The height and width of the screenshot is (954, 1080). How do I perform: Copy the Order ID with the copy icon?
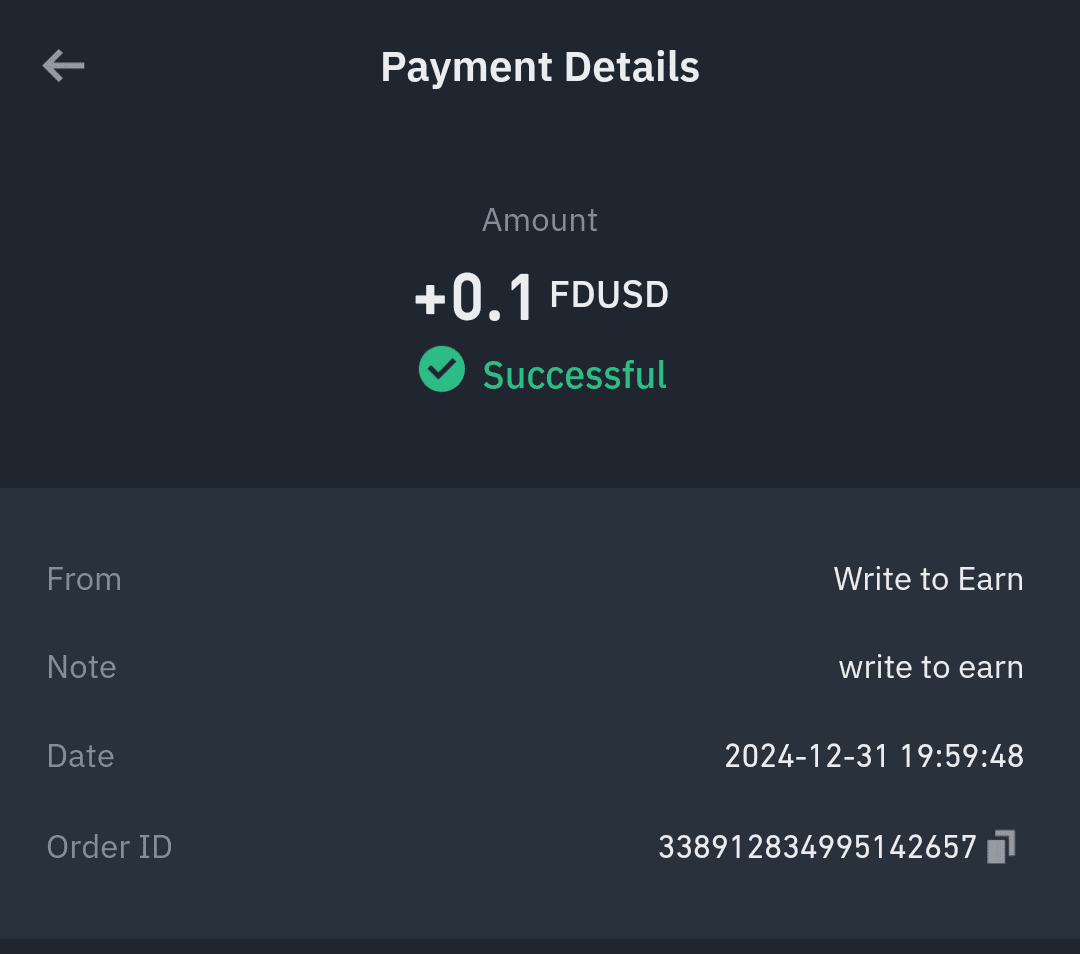coord(1001,847)
